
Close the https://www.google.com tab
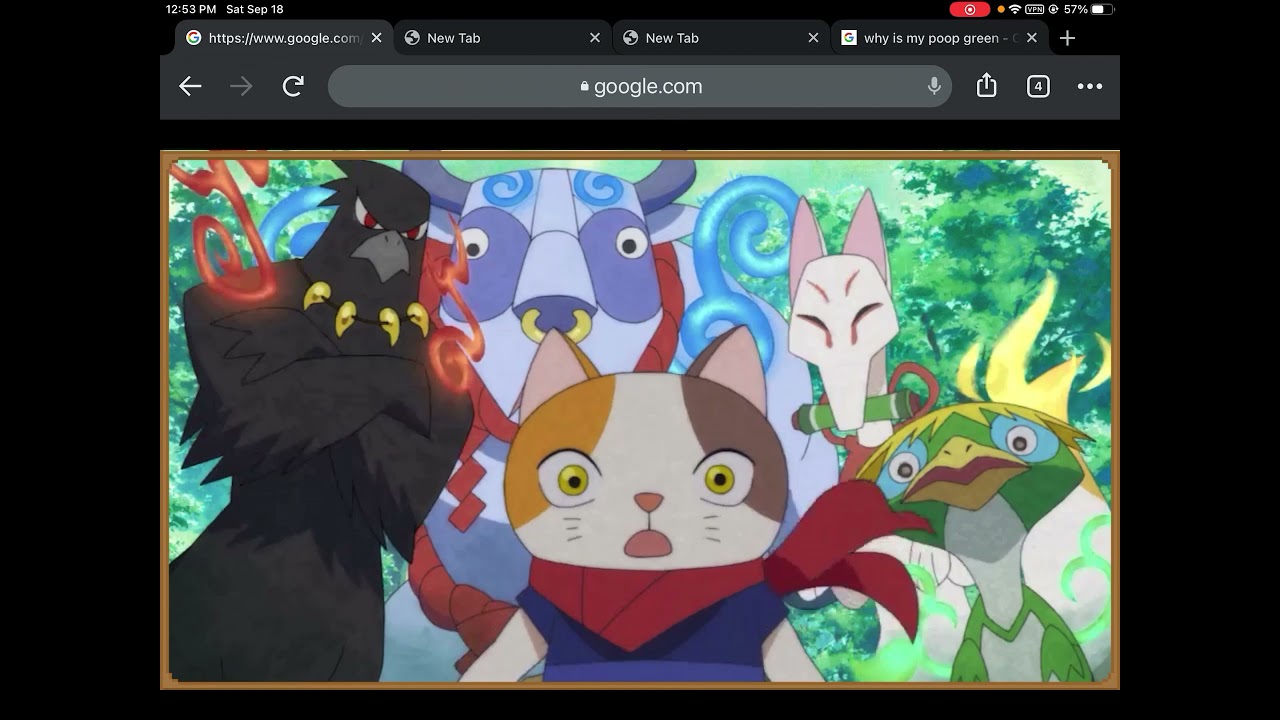376,38
